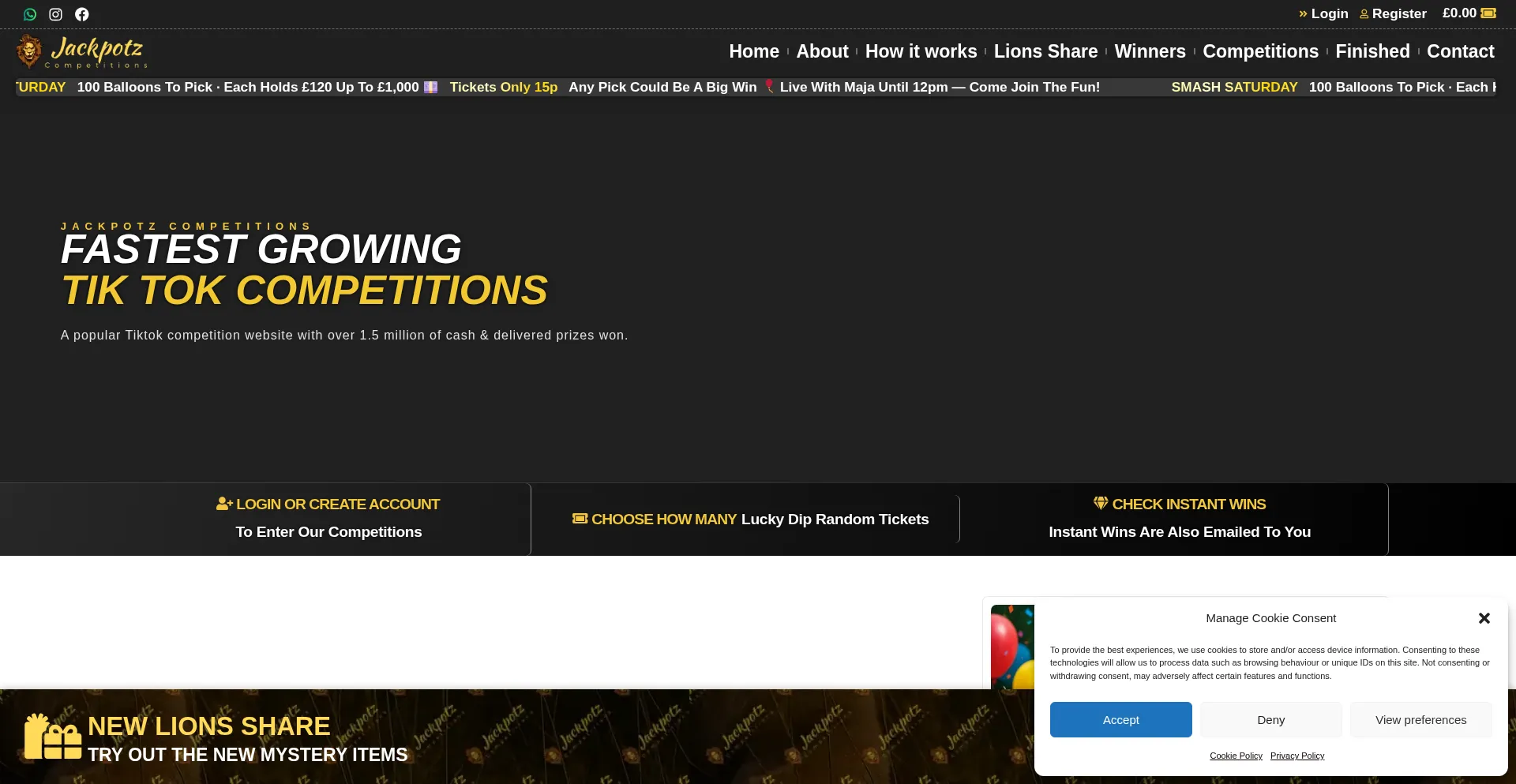Open the WhatsApp icon link

(30, 14)
